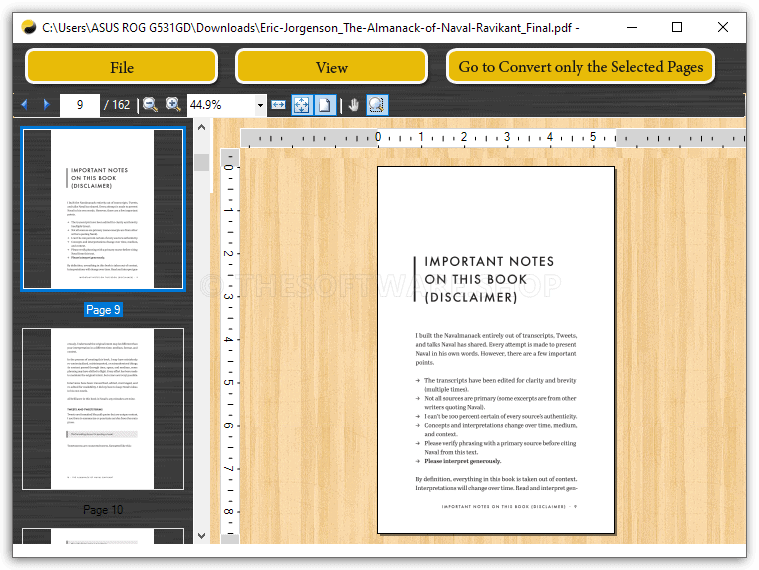759x570 pixels.
Task: Toggle the fit page view icon
Action: (302, 105)
